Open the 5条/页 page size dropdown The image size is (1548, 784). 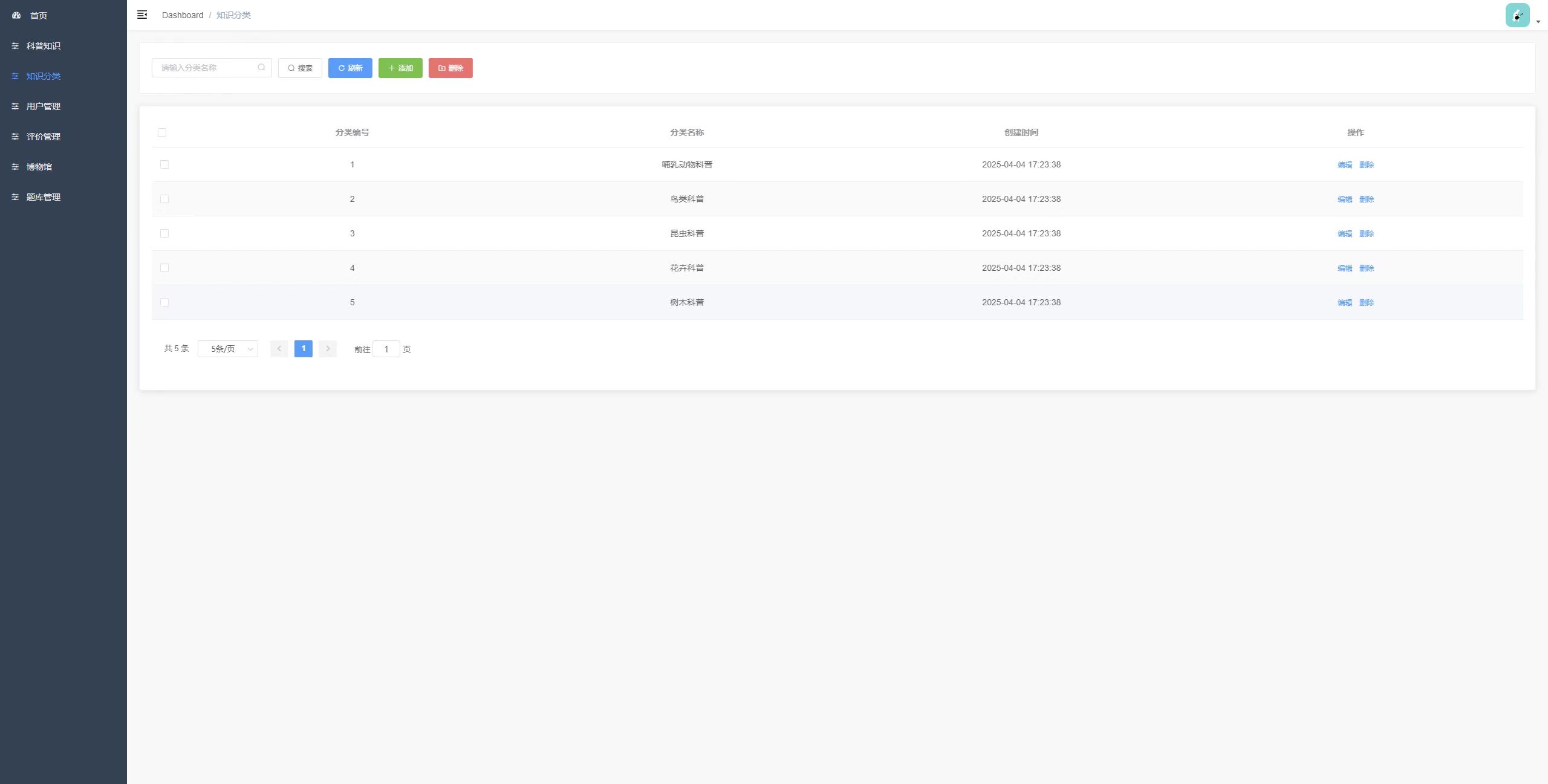tap(228, 349)
